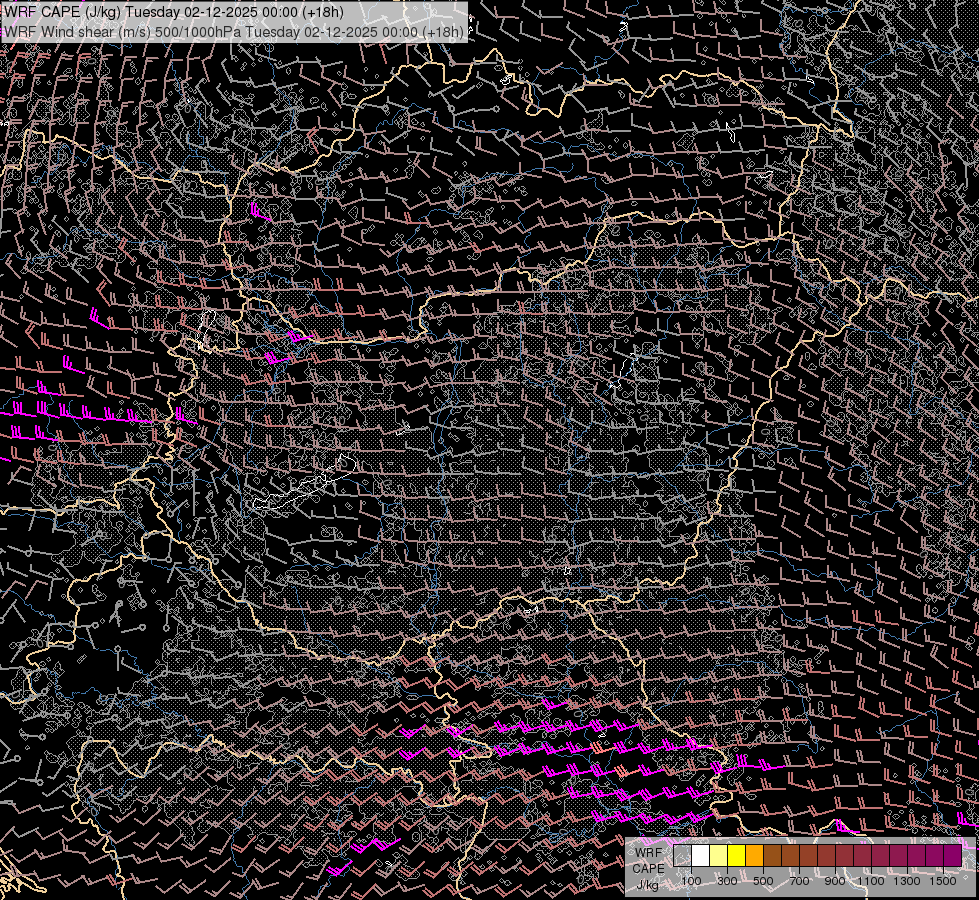Screen dimensions: 979x900
Task: Select the rightmost purple CAPE legend swatch
Action: pos(952,856)
